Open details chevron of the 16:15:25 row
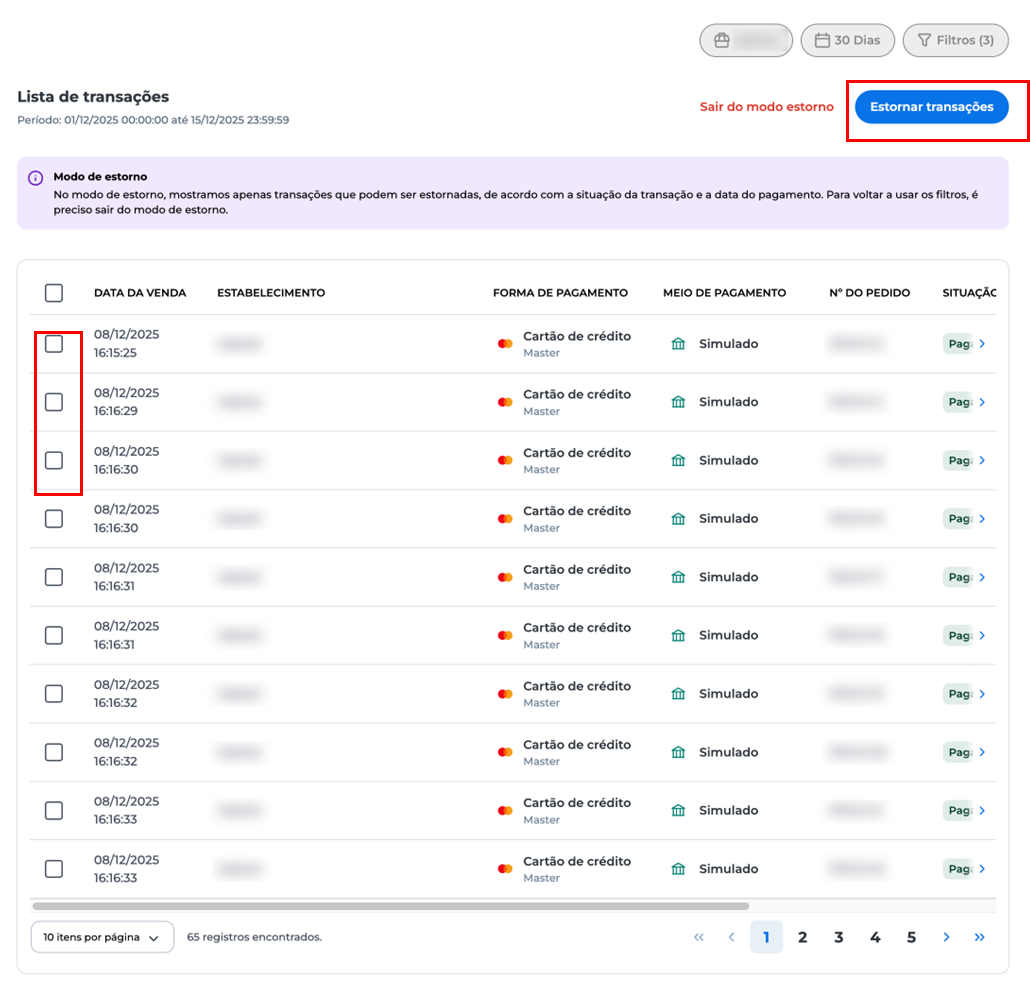The height and width of the screenshot is (988, 1030). point(982,344)
